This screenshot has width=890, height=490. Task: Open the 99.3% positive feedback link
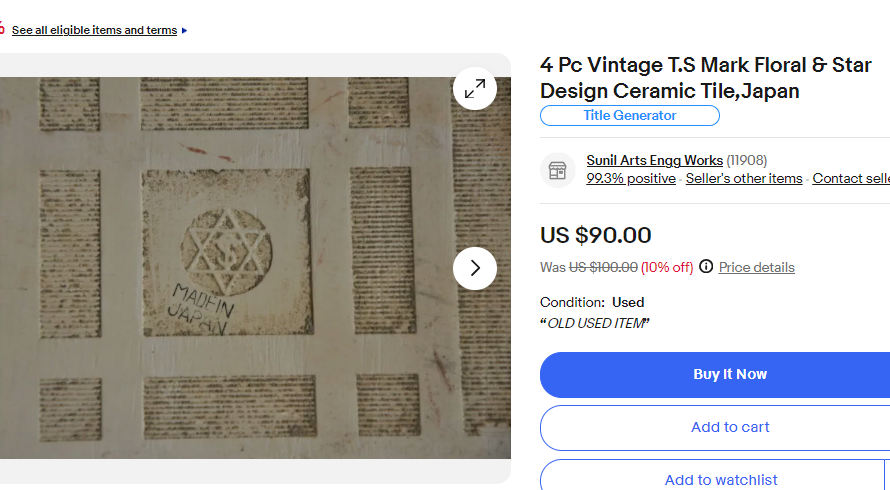tap(631, 178)
